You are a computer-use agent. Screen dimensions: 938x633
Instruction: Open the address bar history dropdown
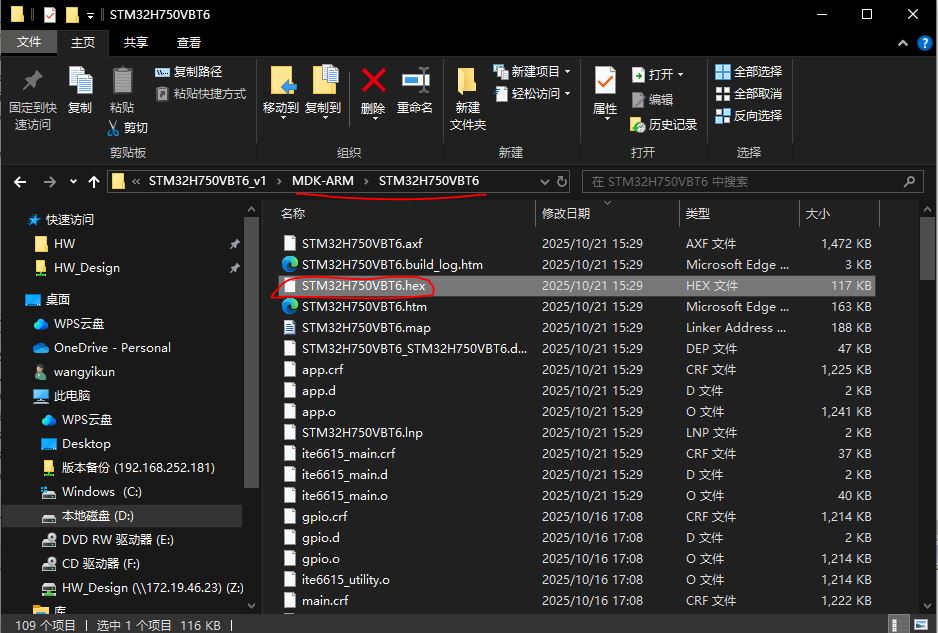pyautogui.click(x=544, y=181)
